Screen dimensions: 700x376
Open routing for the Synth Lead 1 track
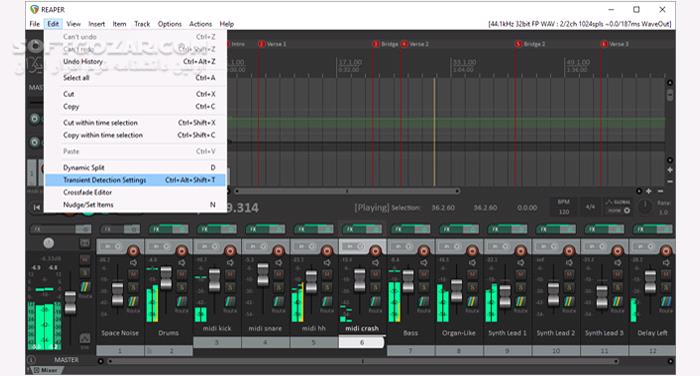point(521,302)
